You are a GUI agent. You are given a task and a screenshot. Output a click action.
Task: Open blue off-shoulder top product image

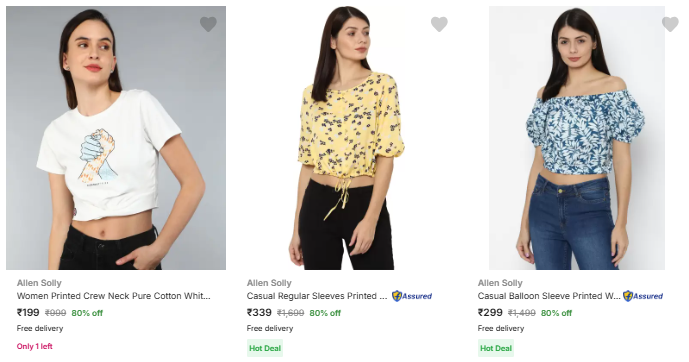coord(577,138)
